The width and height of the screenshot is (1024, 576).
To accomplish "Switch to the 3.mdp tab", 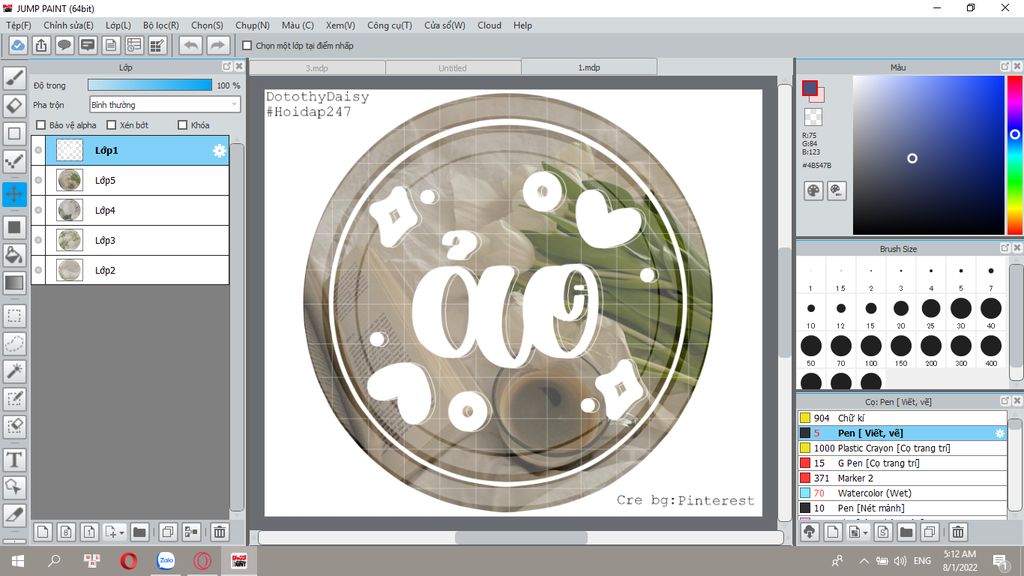I will click(317, 68).
